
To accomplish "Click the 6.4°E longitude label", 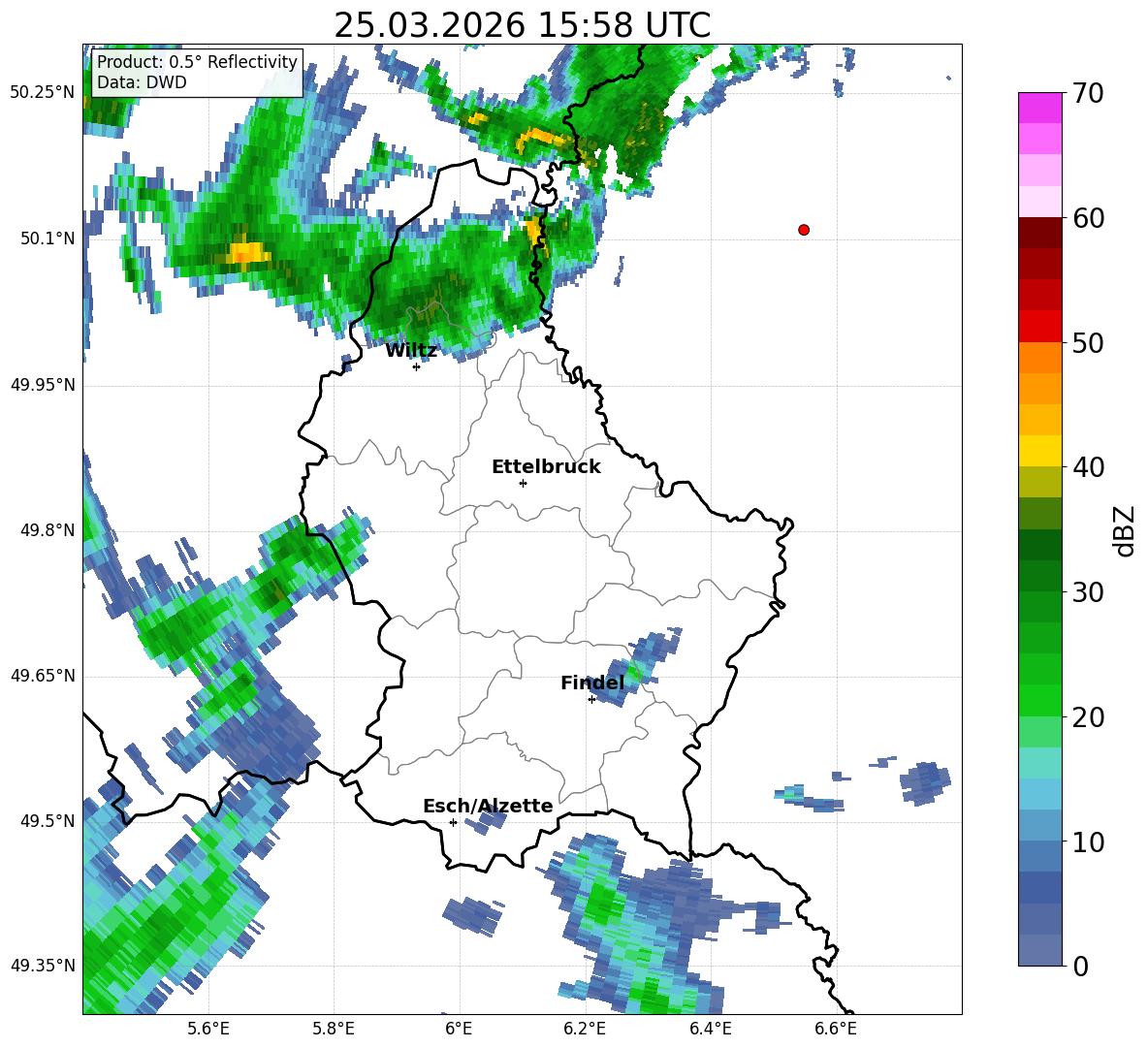I will (710, 1029).
